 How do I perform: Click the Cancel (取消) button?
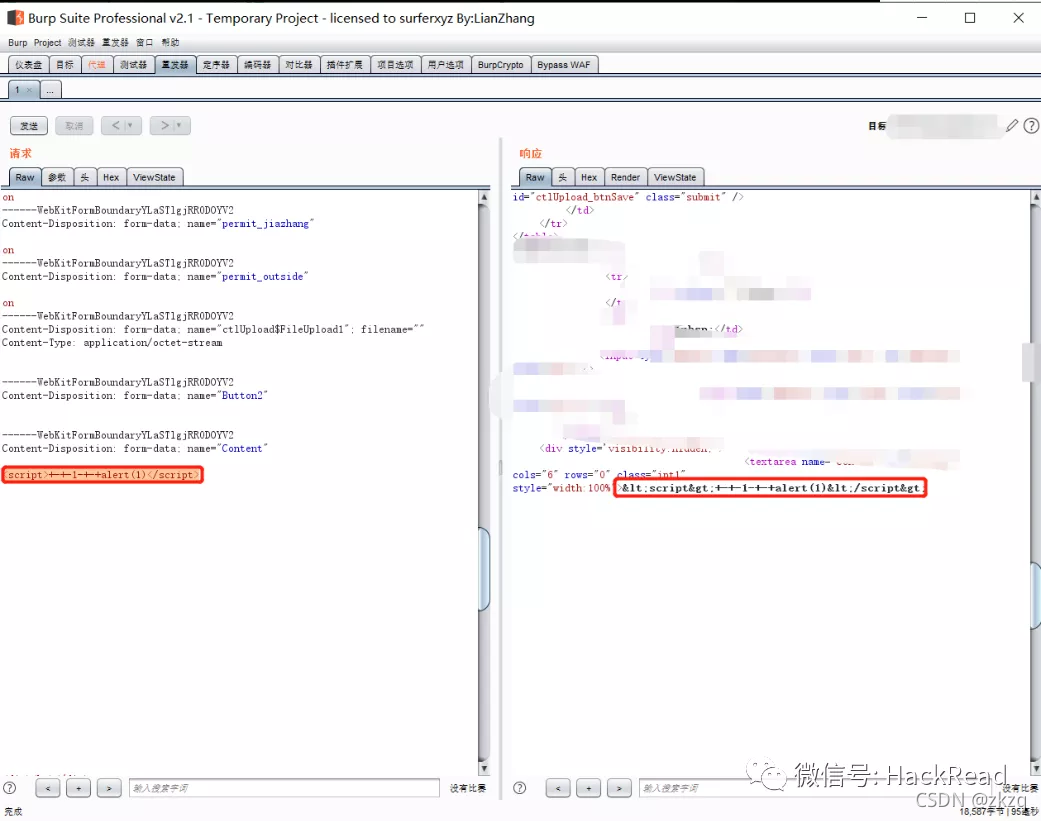[74, 125]
